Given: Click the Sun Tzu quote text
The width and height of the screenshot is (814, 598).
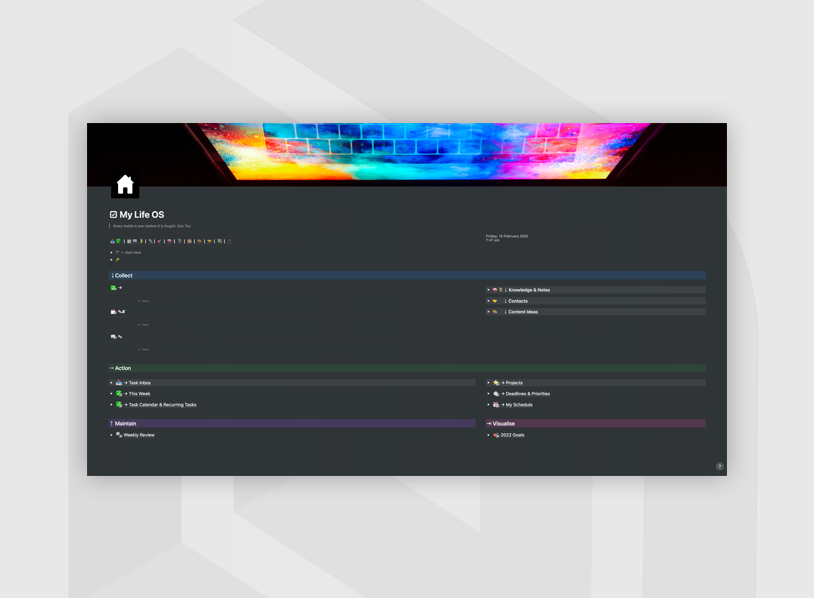Looking at the screenshot, I should pos(152,226).
